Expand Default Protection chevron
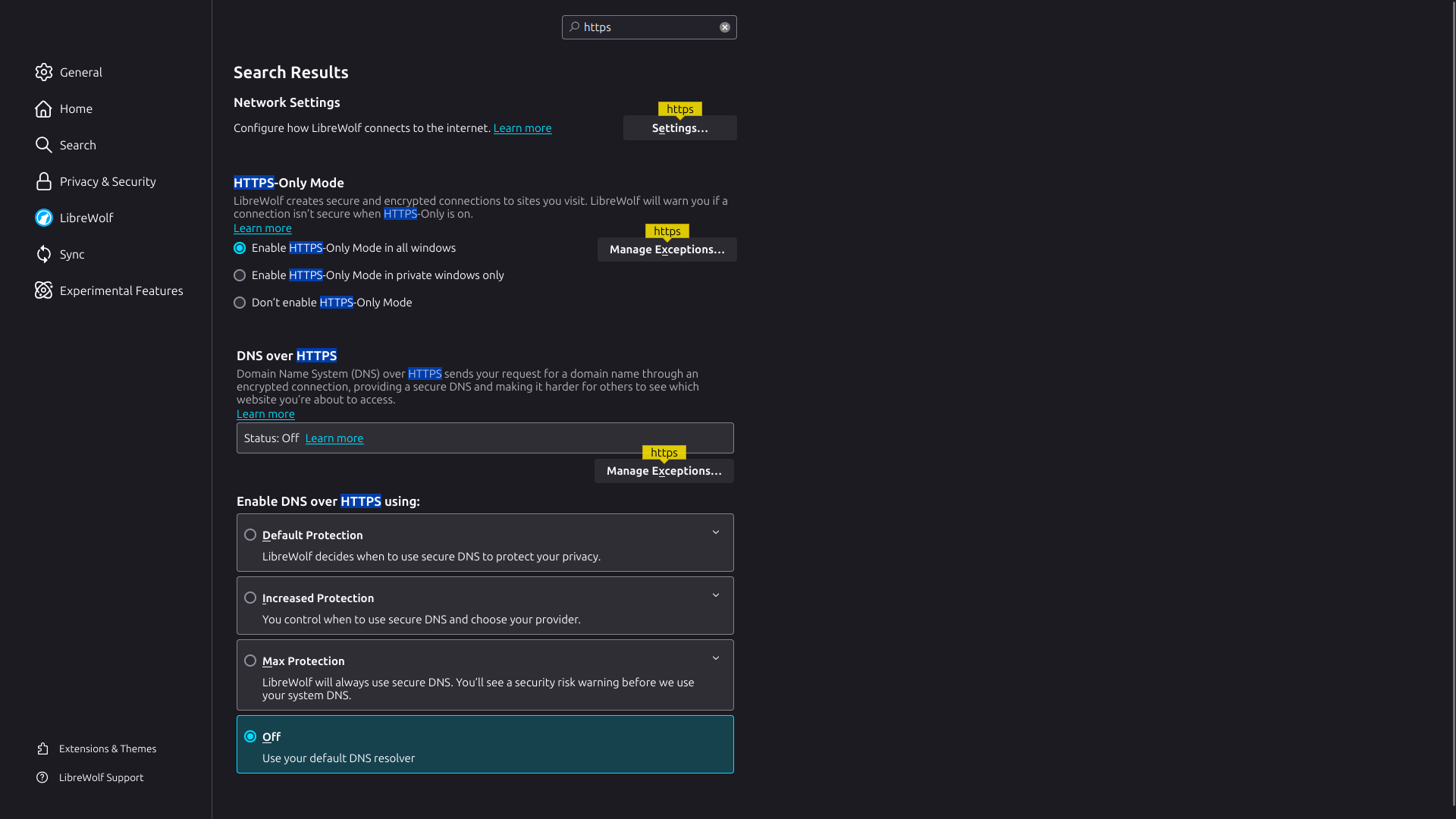Image resolution: width=1456 pixels, height=819 pixels. point(716,532)
